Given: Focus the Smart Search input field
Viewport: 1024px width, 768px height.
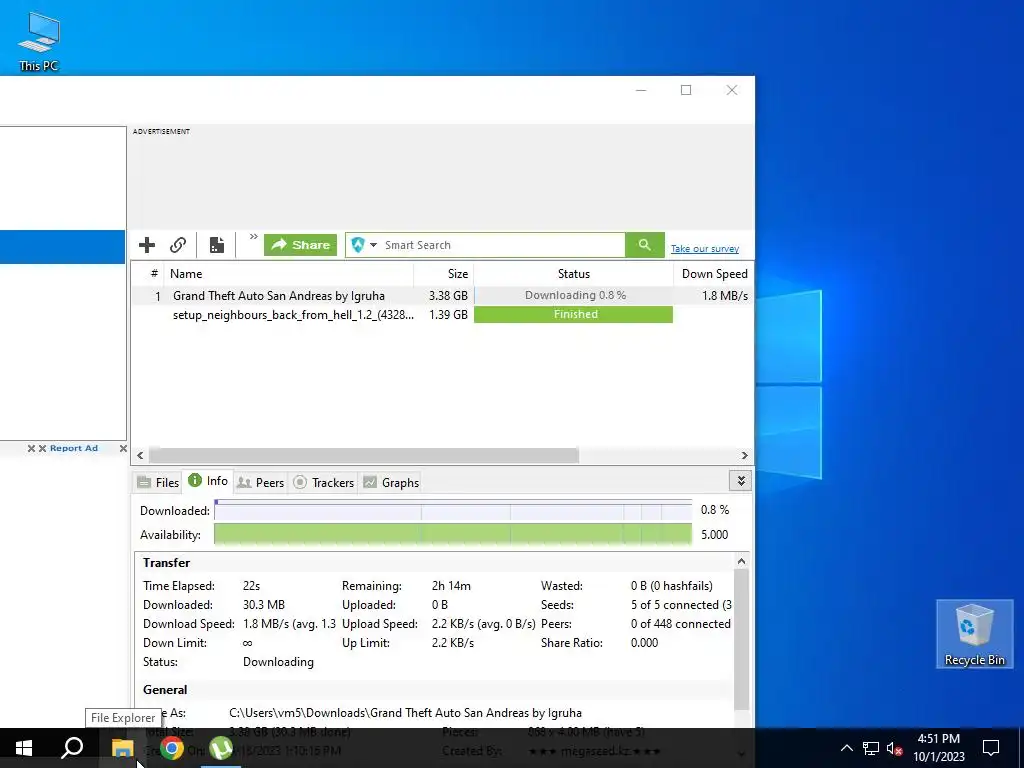Looking at the screenshot, I should (503, 245).
